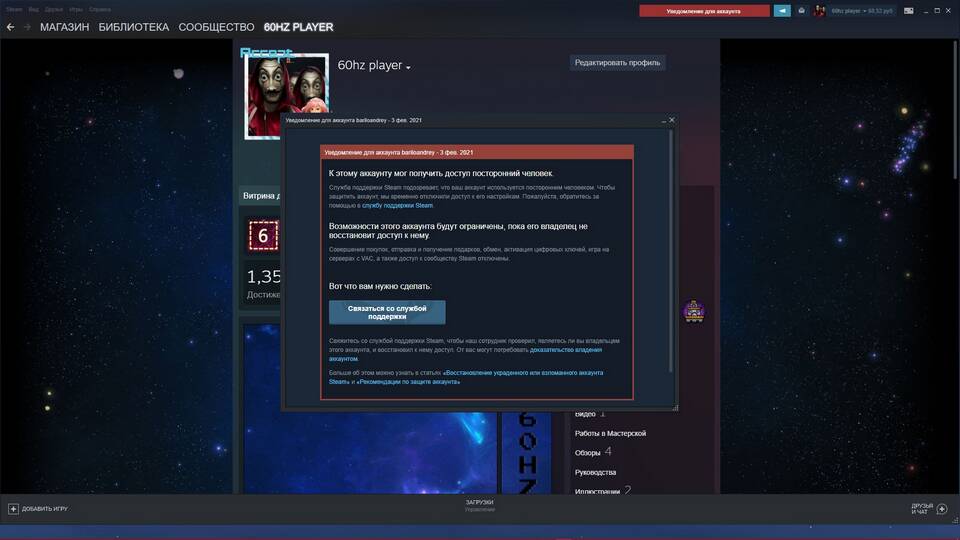
Task: Click the small avatar in top bar
Action: [x=819, y=10]
